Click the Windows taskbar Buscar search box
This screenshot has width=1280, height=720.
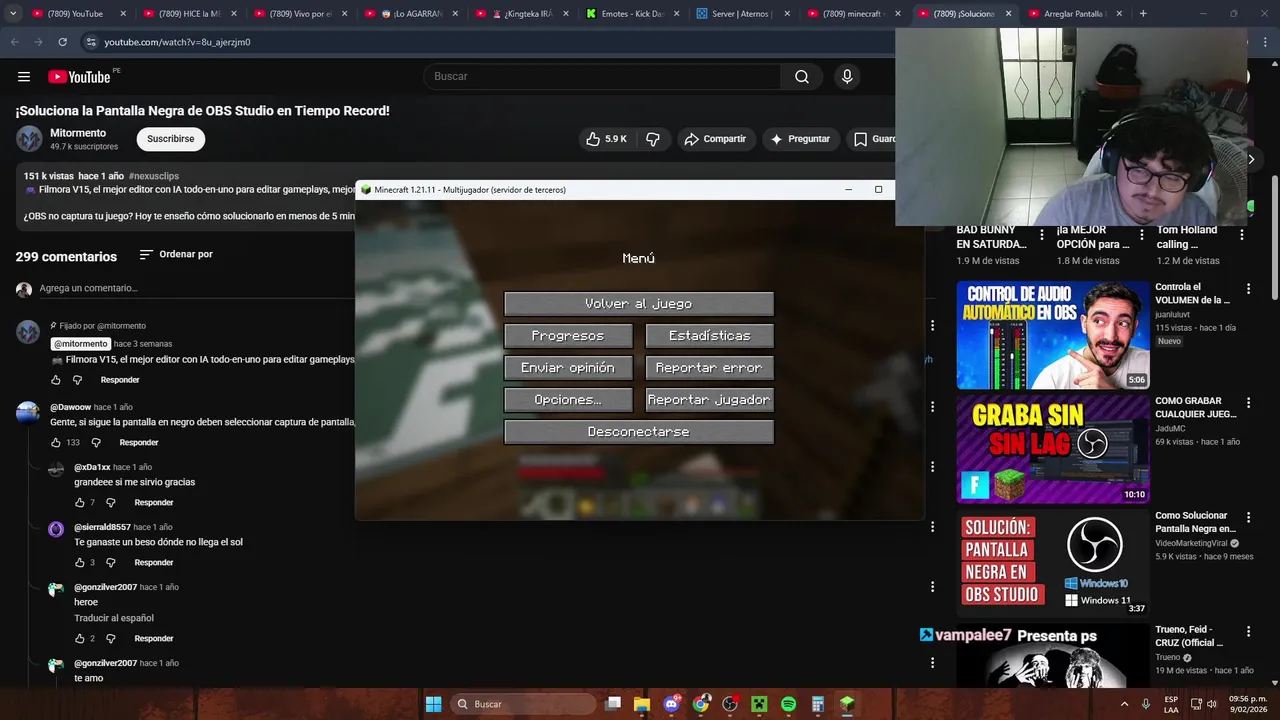pos(524,704)
